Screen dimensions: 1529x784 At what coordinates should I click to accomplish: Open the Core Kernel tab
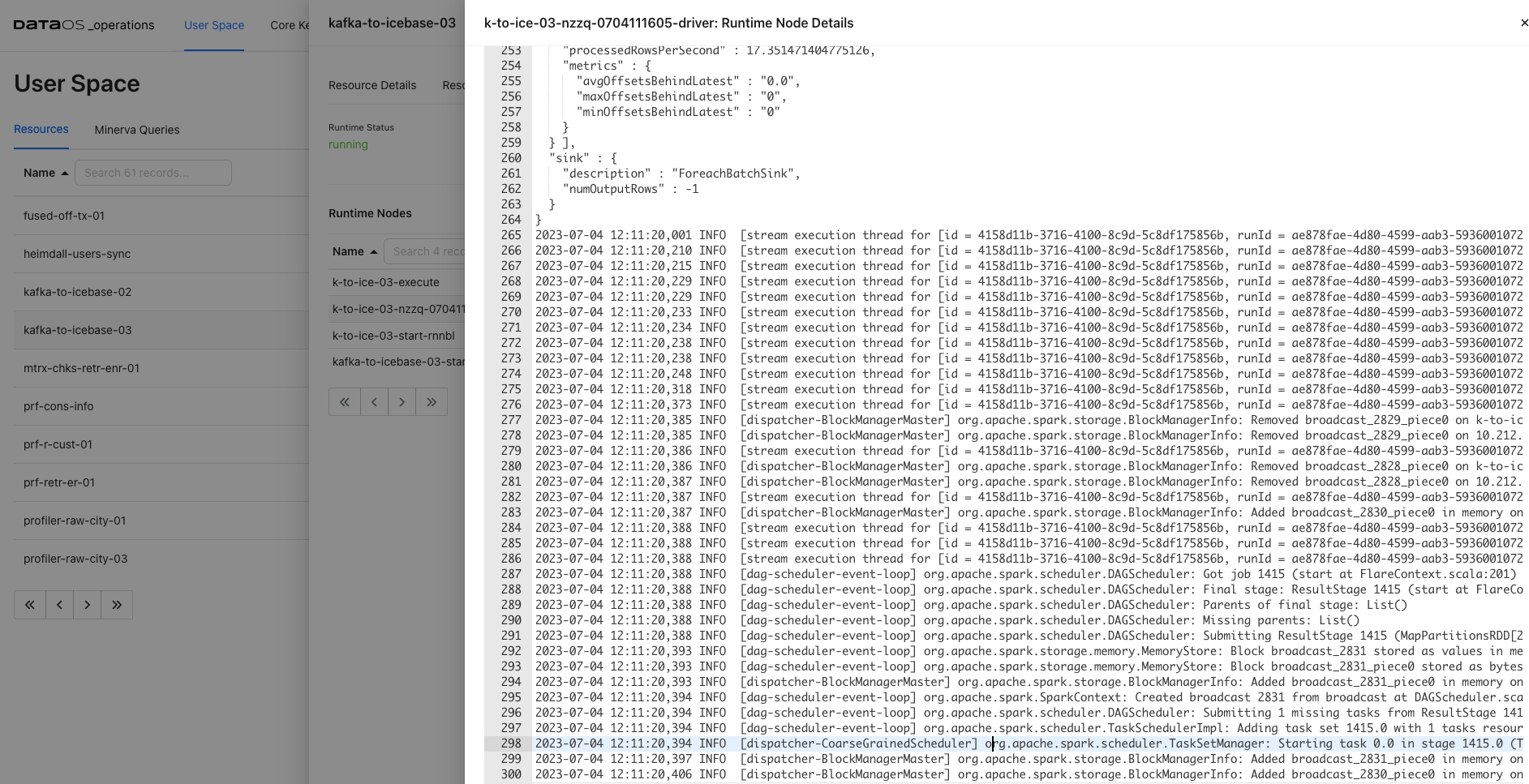click(290, 25)
